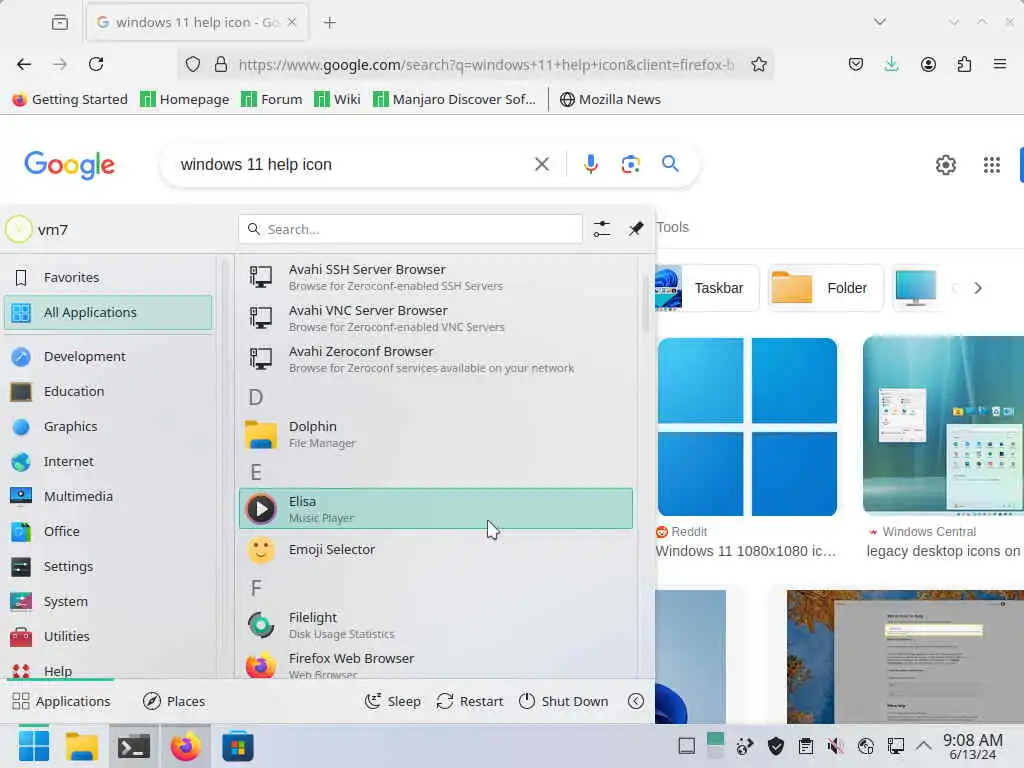Image resolution: width=1024 pixels, height=768 pixels.
Task: Open the list all tabs dropdown
Action: pos(880,22)
